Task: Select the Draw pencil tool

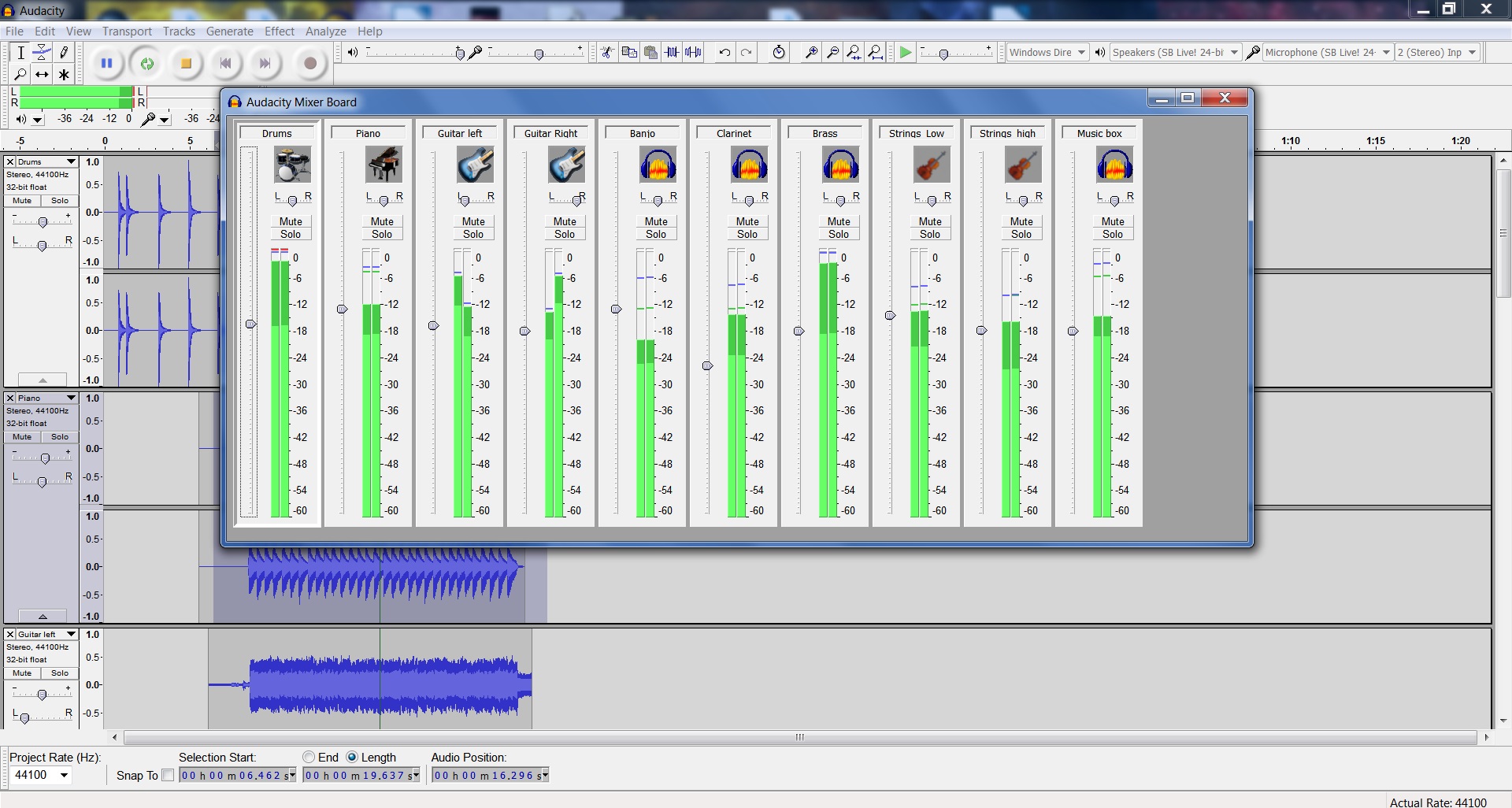Action: 64,53
